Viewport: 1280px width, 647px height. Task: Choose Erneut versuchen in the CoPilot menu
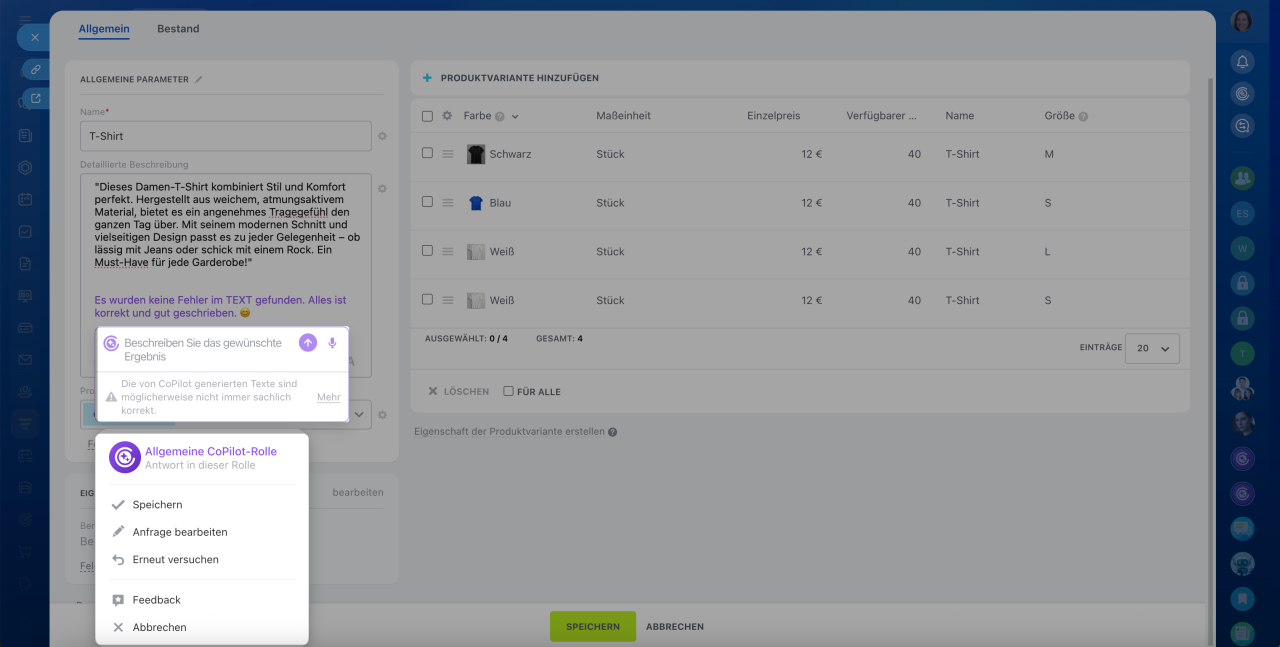[175, 560]
